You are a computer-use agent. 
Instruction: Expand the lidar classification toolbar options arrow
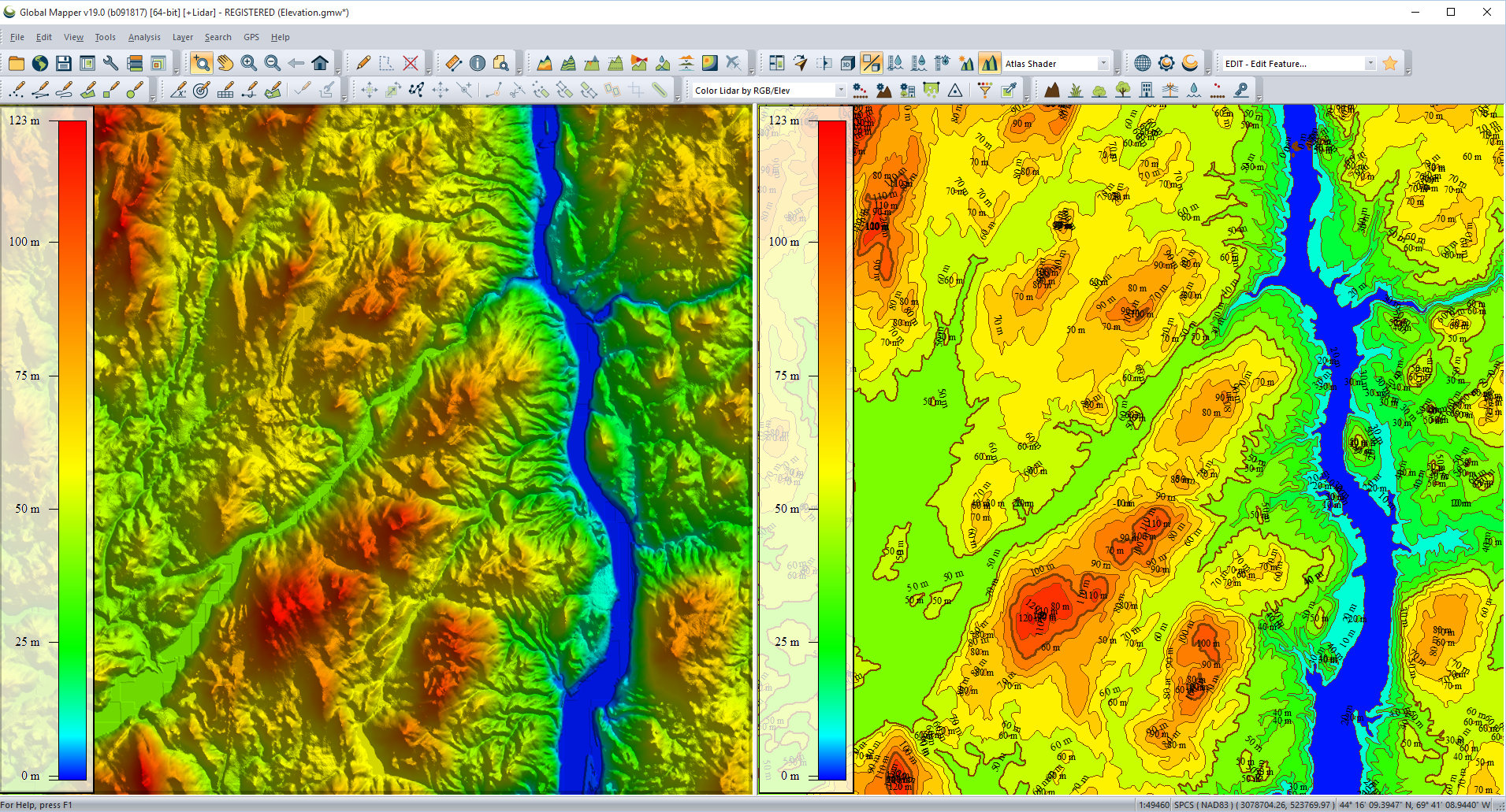[x=1259, y=98]
